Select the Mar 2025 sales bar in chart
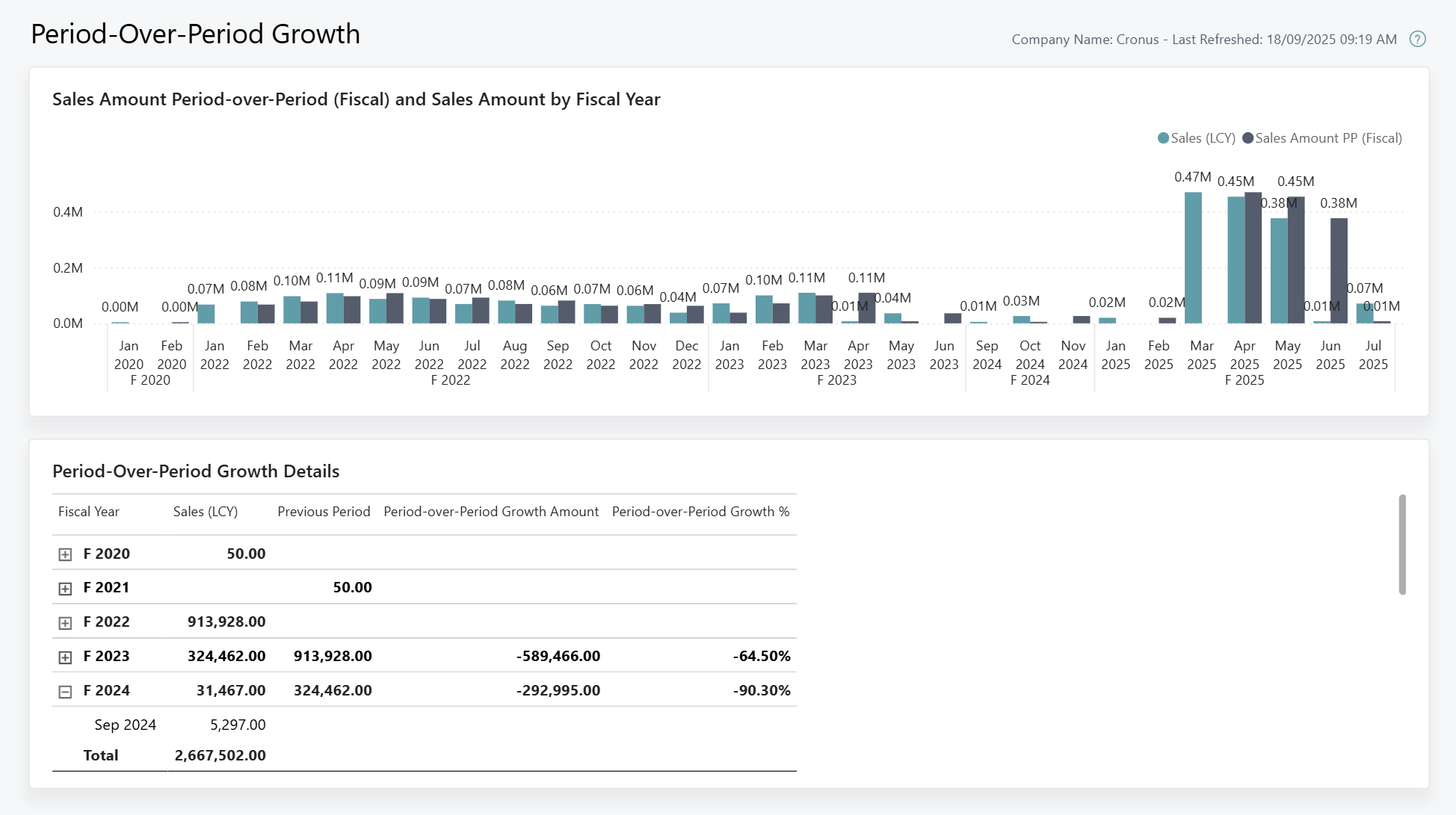 pyautogui.click(x=1193, y=256)
